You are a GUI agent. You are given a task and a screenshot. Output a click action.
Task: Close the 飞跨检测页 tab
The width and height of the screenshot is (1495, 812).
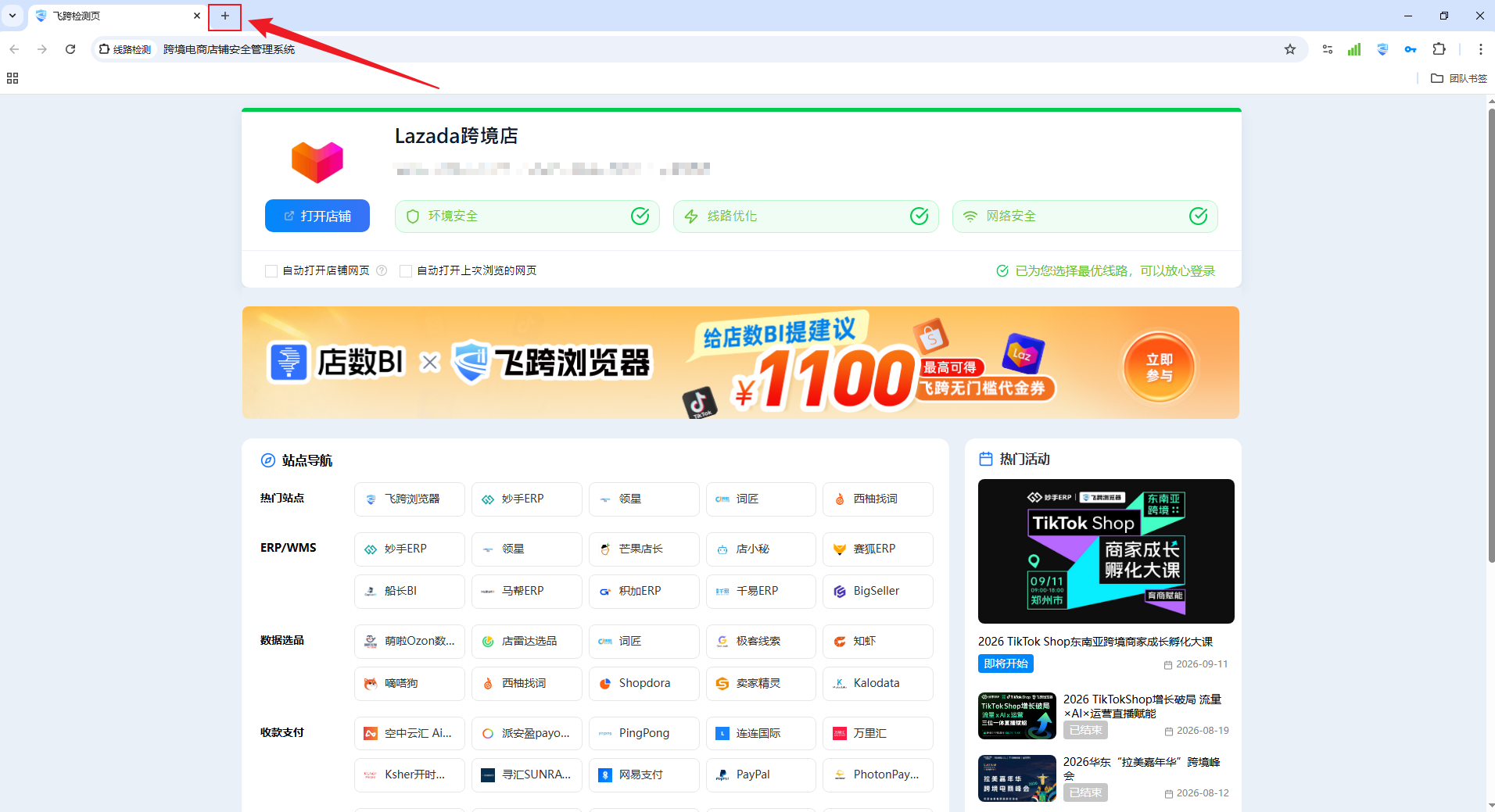tap(196, 16)
